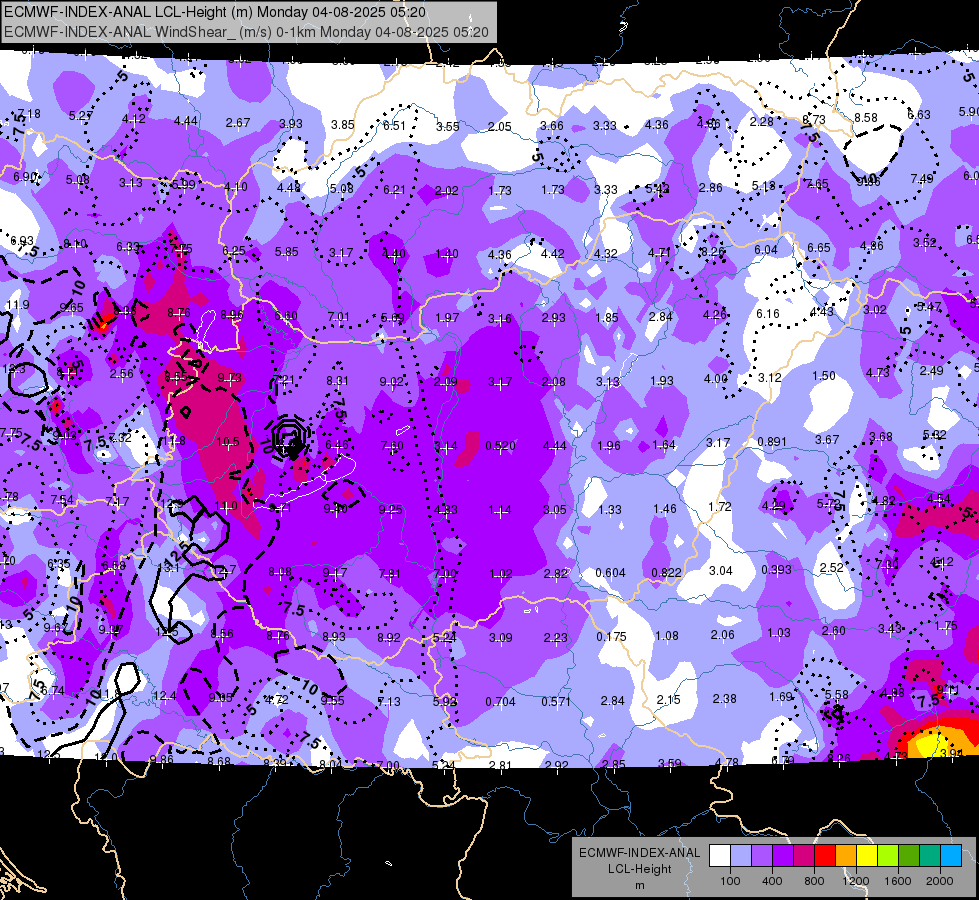Click the wind shear value 1.02
The image size is (979, 900).
[x=501, y=573]
